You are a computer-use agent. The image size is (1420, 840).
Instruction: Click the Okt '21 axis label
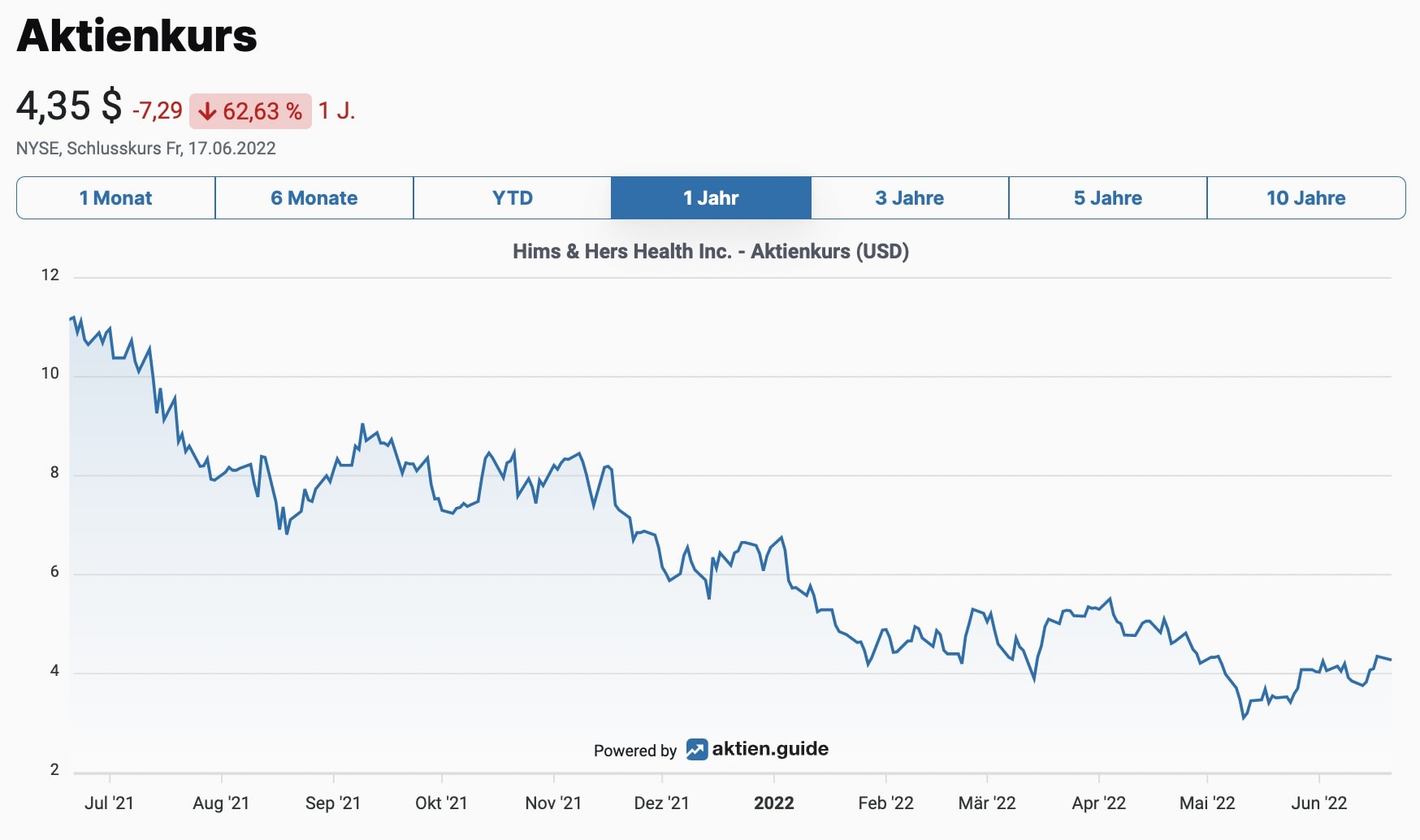(441, 803)
